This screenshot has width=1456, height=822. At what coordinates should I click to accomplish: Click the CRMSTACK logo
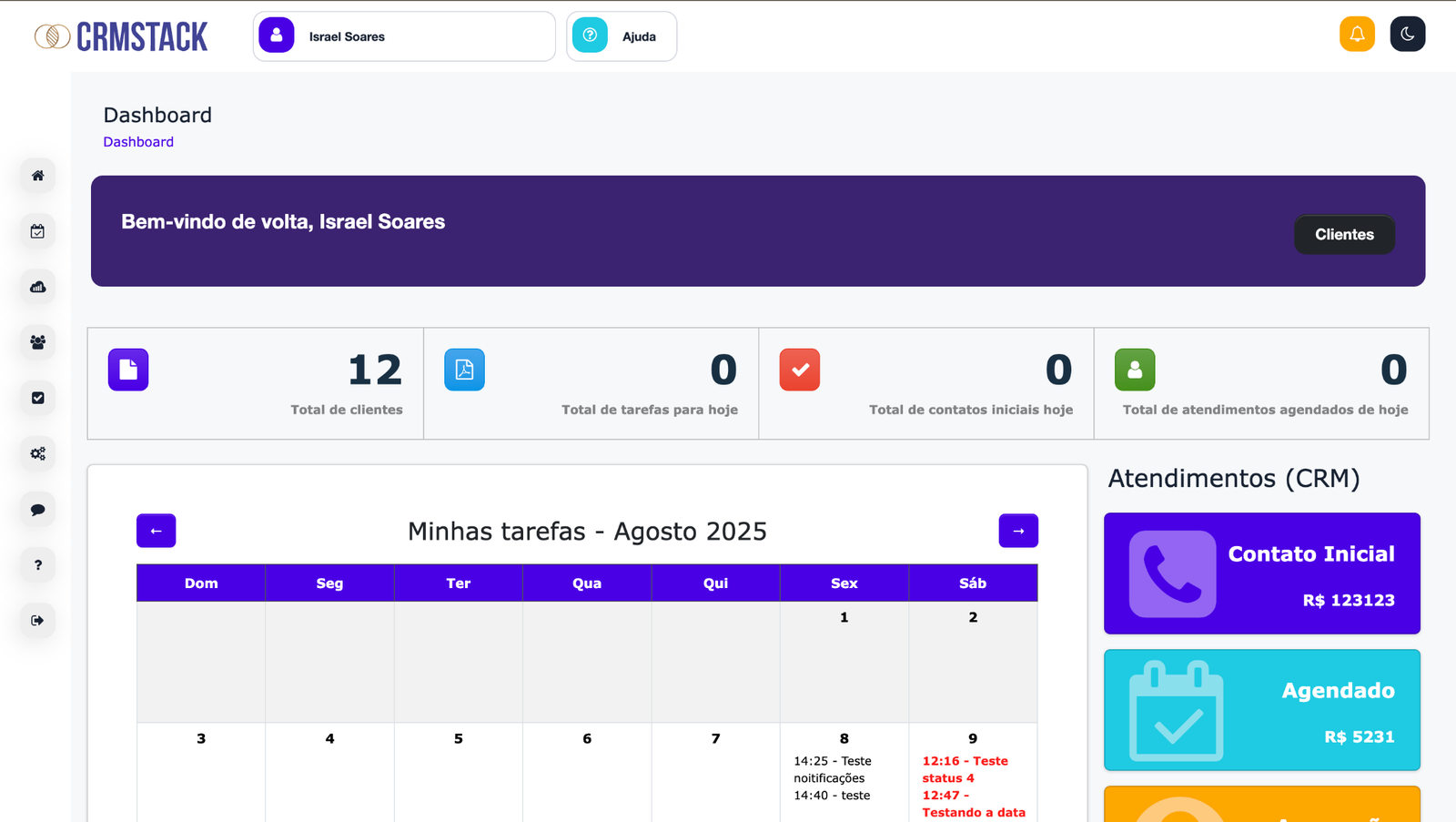coord(121,36)
